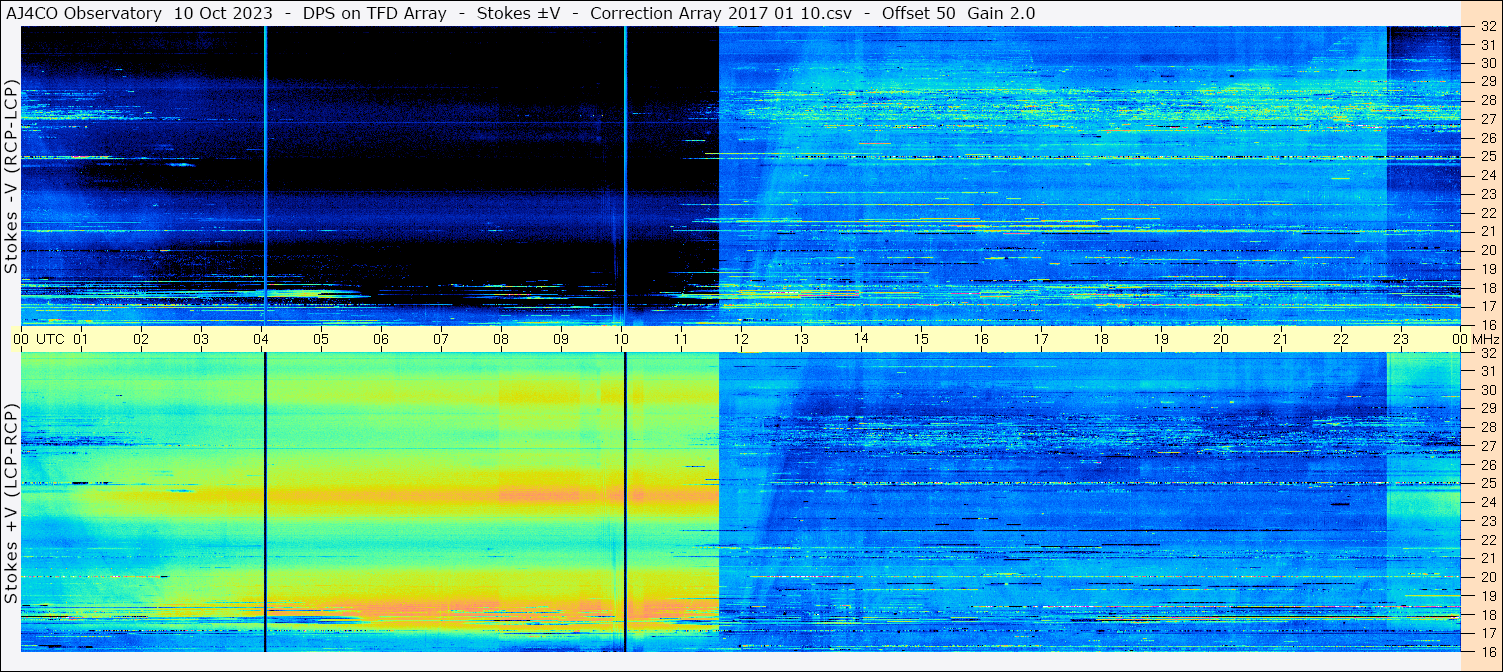The height and width of the screenshot is (672, 1503).
Task: Select the 13 hour tick on time axis
Action: [801, 339]
